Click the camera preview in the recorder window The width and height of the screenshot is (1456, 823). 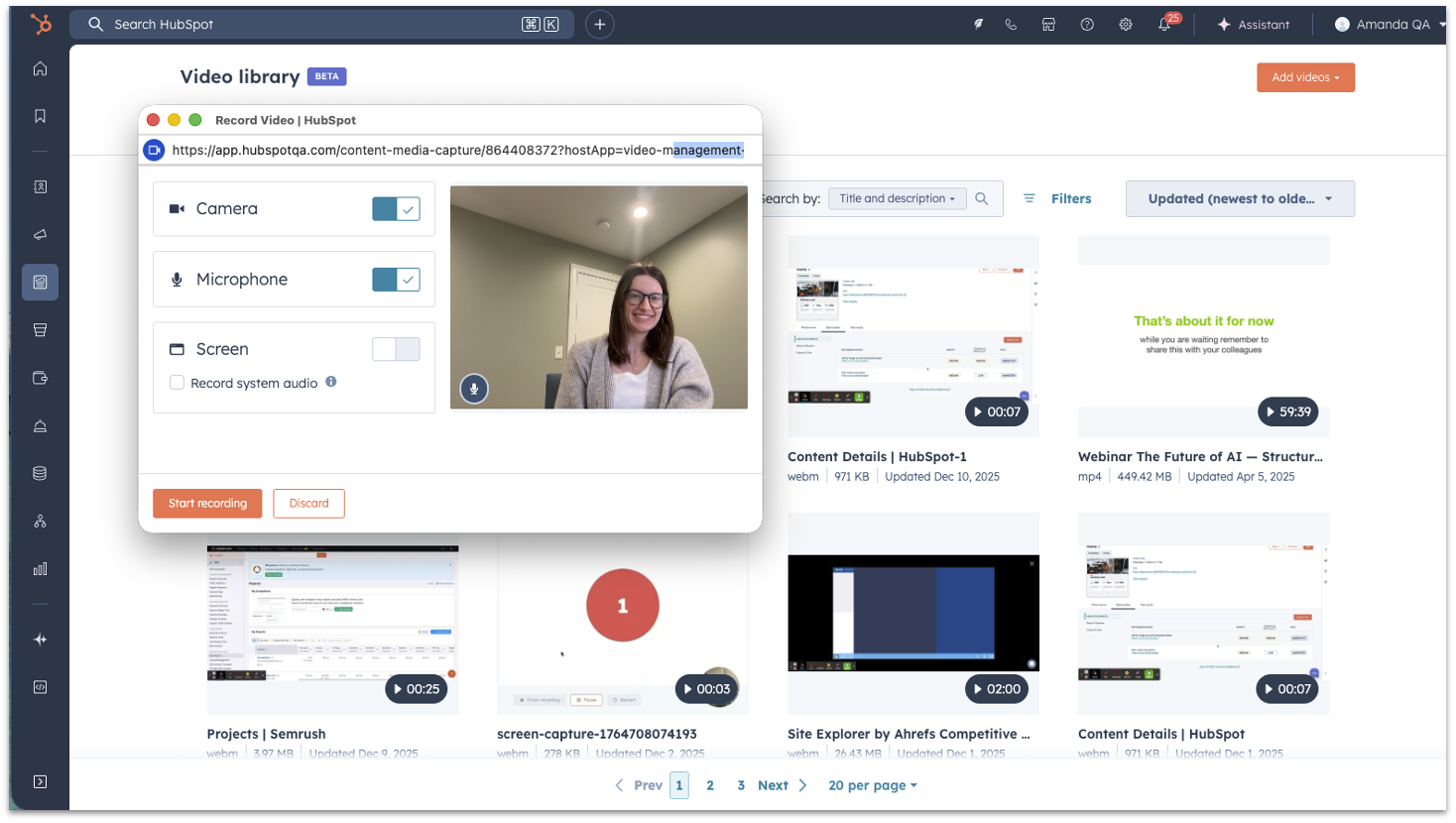click(x=599, y=297)
